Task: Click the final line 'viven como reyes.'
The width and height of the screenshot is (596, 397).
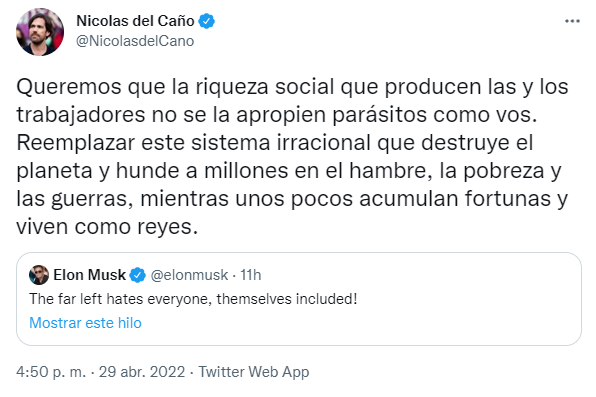Action: coord(107,227)
